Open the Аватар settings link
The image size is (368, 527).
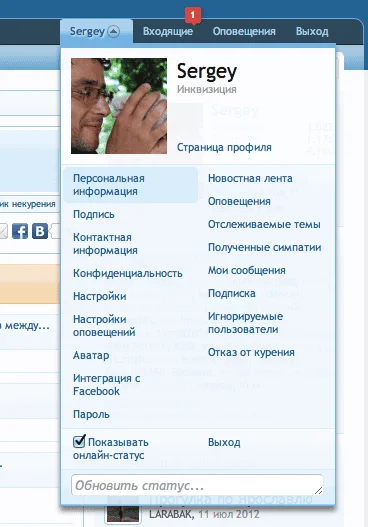[91, 355]
